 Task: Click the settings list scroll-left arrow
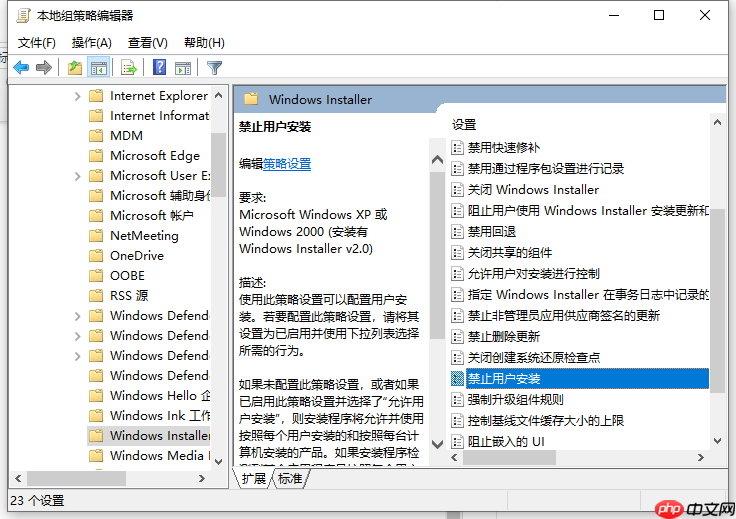454,458
